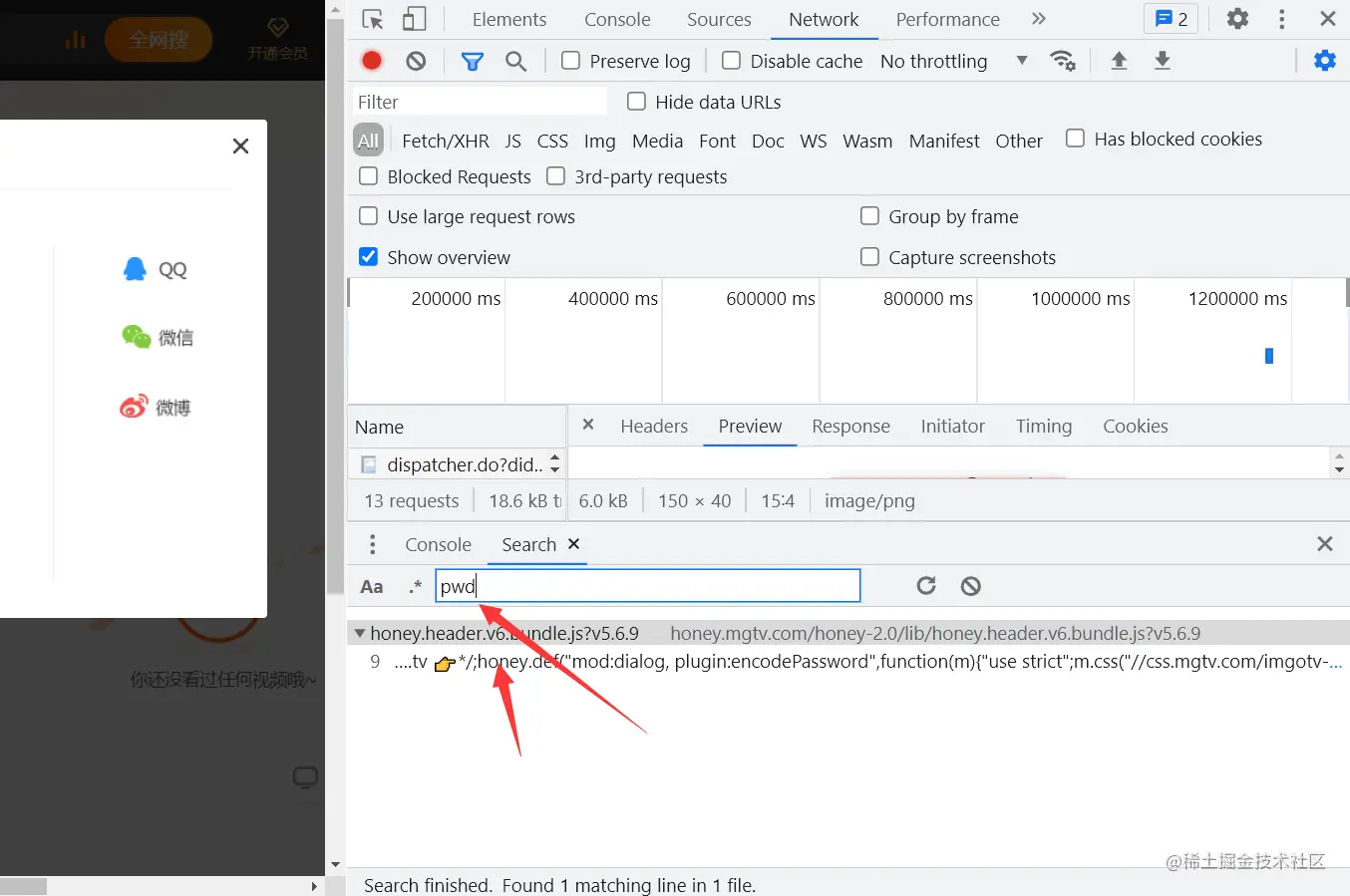The width and height of the screenshot is (1350, 896).
Task: Filter requests by WS type
Action: click(x=814, y=141)
